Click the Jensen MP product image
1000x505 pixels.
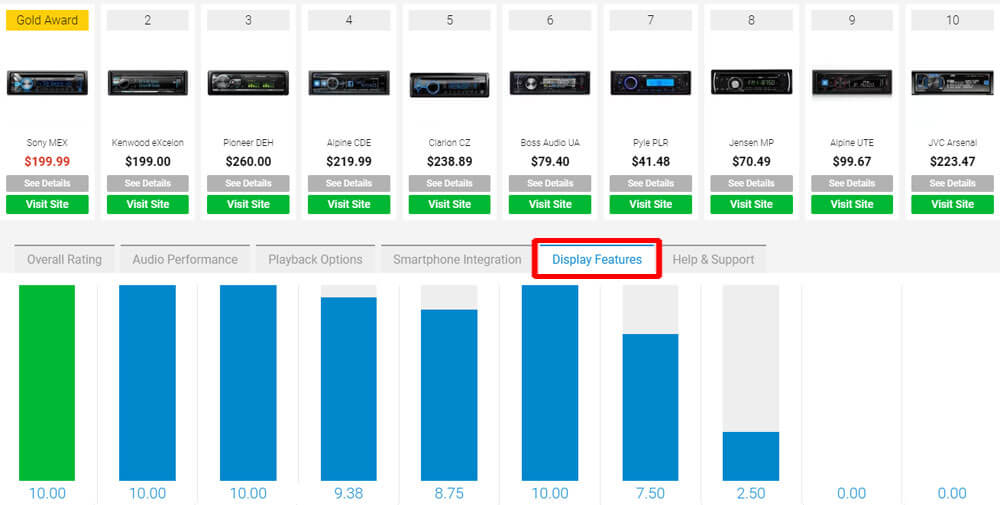751,82
